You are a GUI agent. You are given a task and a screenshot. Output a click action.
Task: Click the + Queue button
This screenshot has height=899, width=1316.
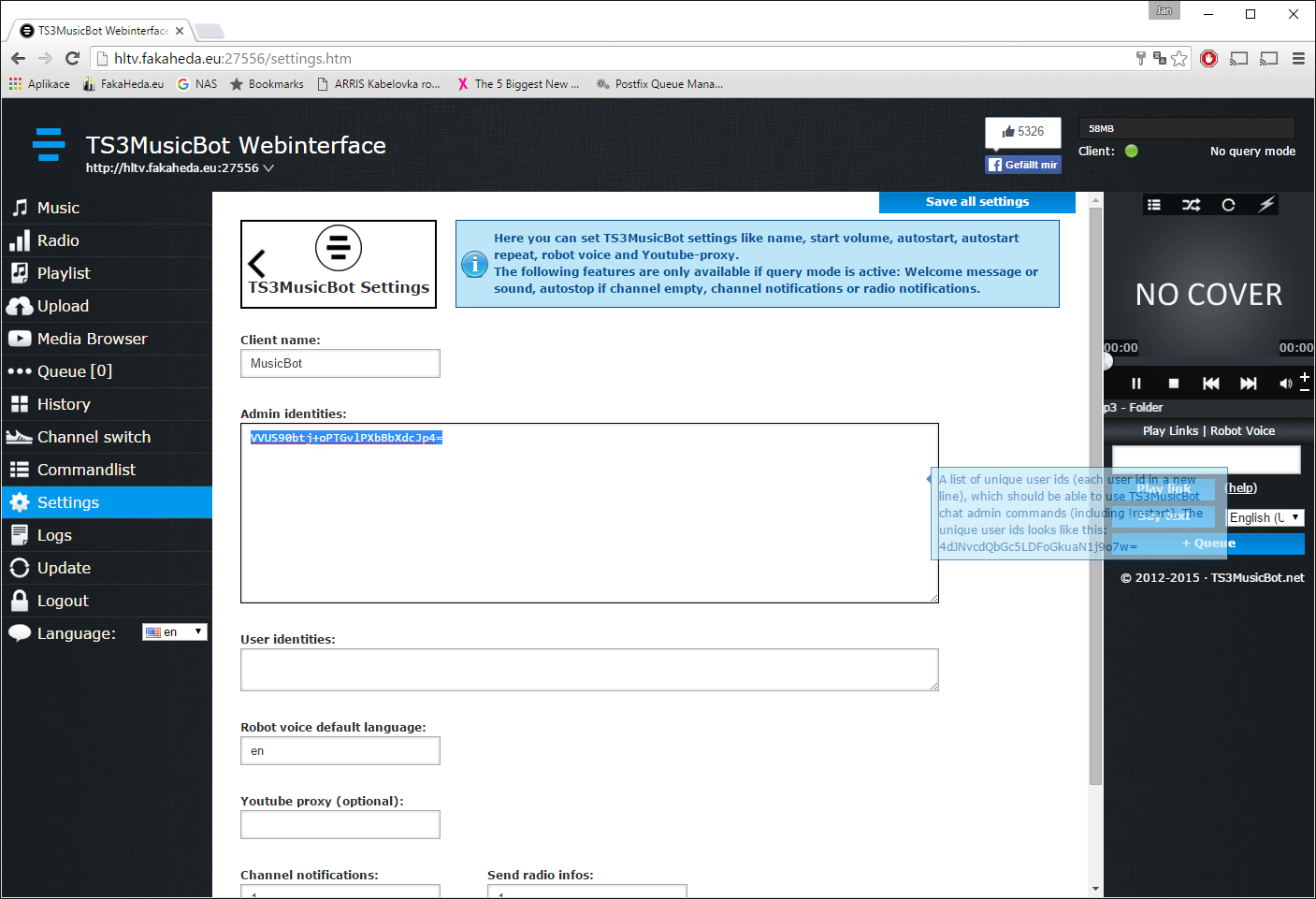tap(1208, 544)
